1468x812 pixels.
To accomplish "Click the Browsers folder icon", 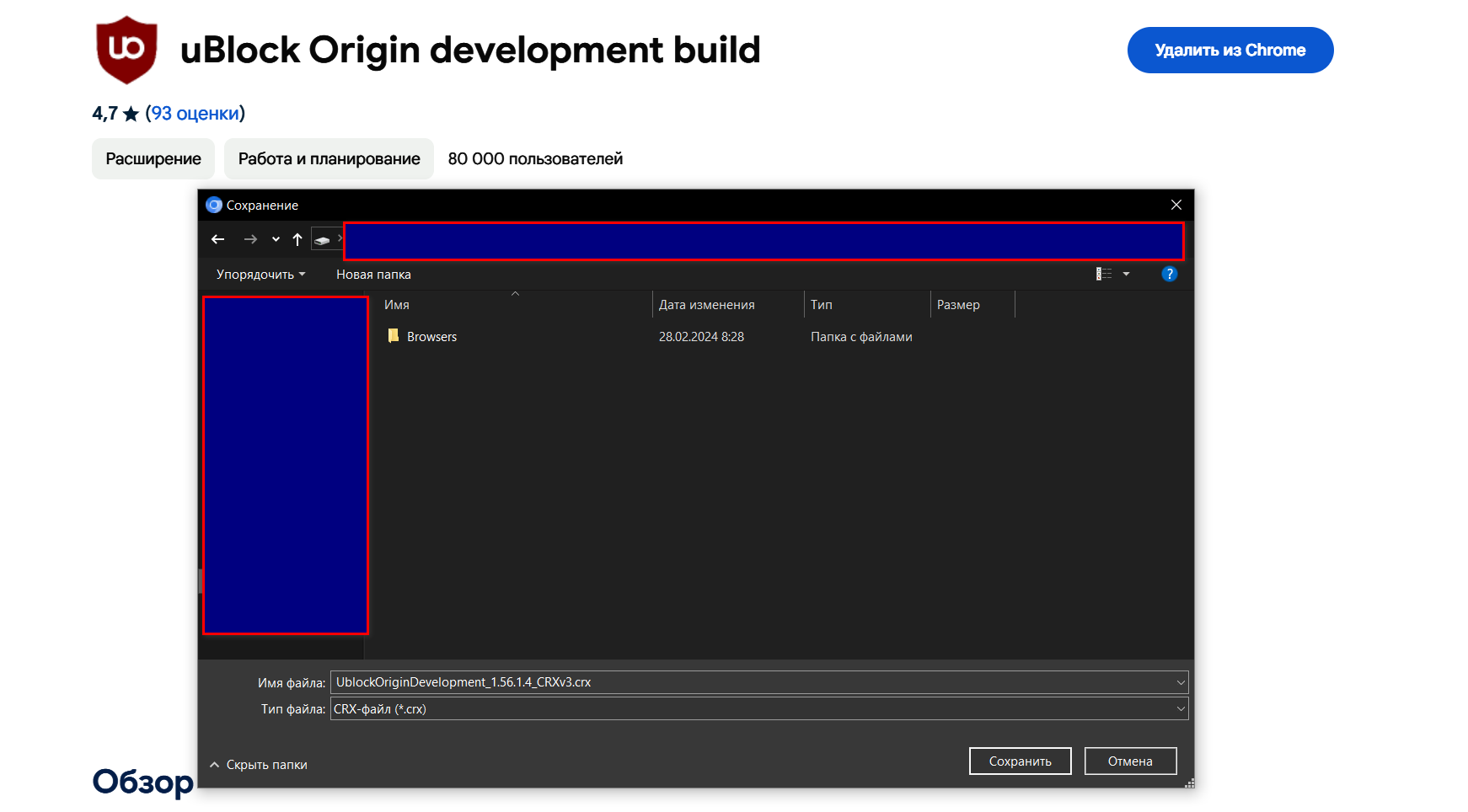I will point(393,336).
